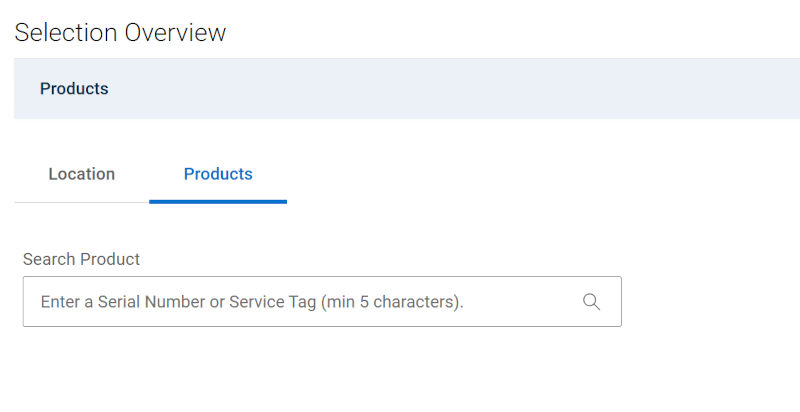Submit the search using the lens icon
This screenshot has height=412, width=800.
(591, 301)
